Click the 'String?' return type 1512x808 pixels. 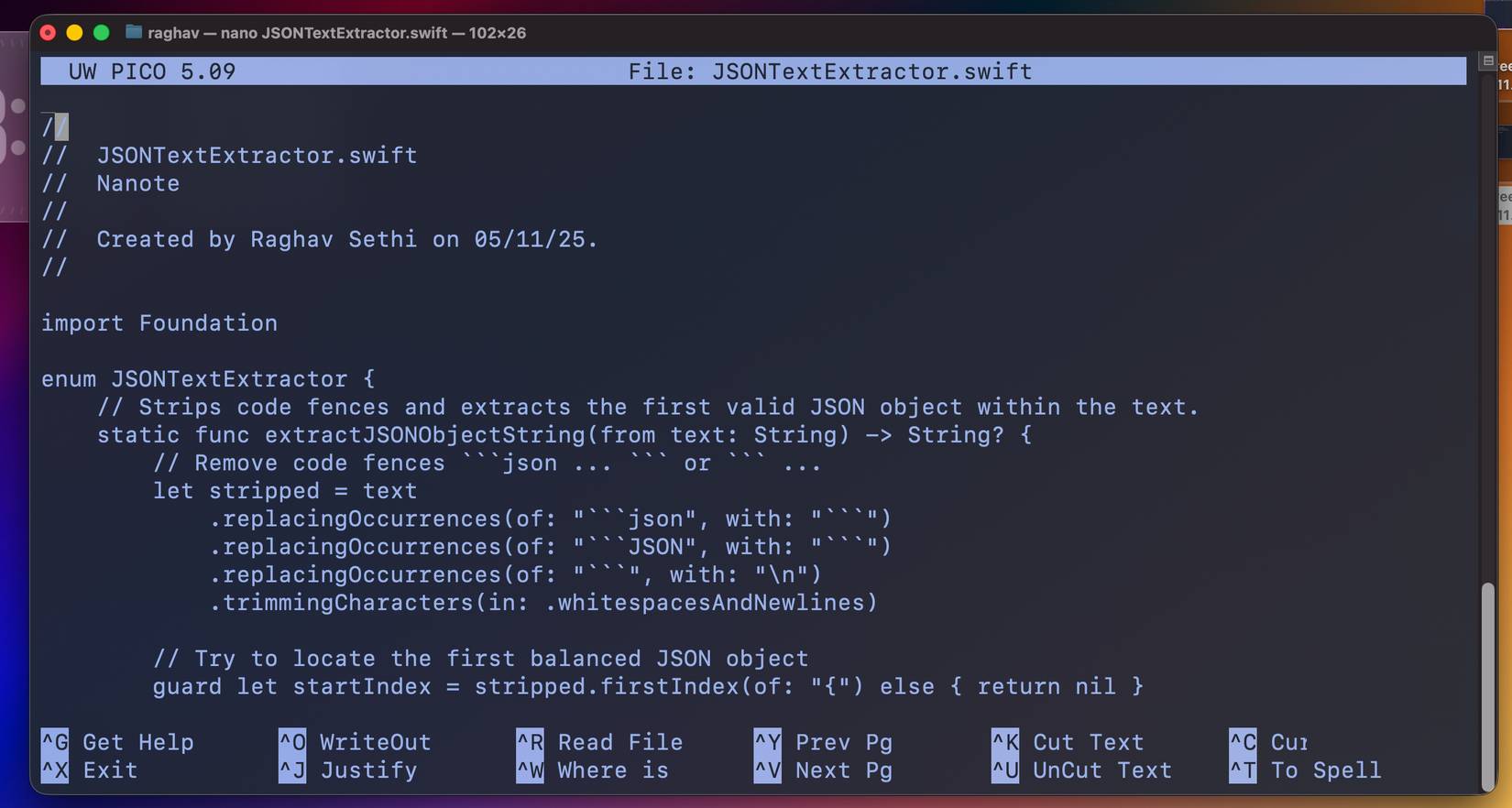pyautogui.click(x=956, y=435)
